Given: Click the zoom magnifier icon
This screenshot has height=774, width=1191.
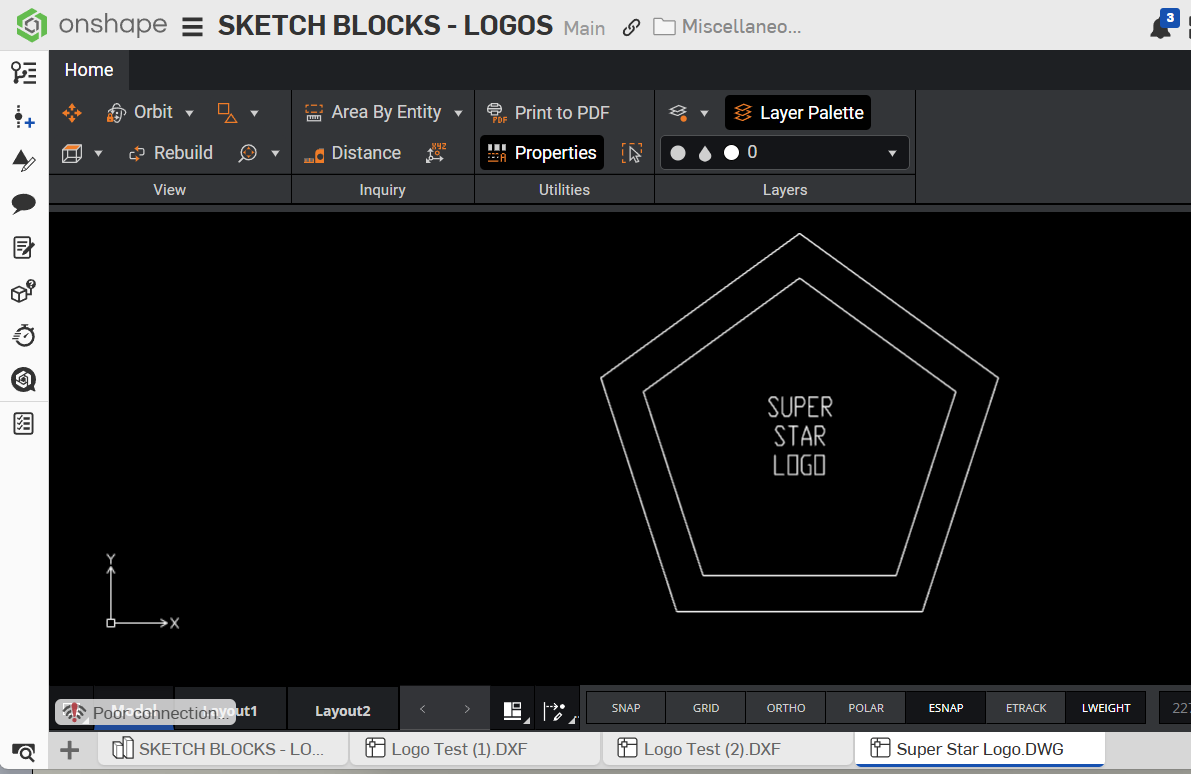Looking at the screenshot, I should tap(248, 153).
